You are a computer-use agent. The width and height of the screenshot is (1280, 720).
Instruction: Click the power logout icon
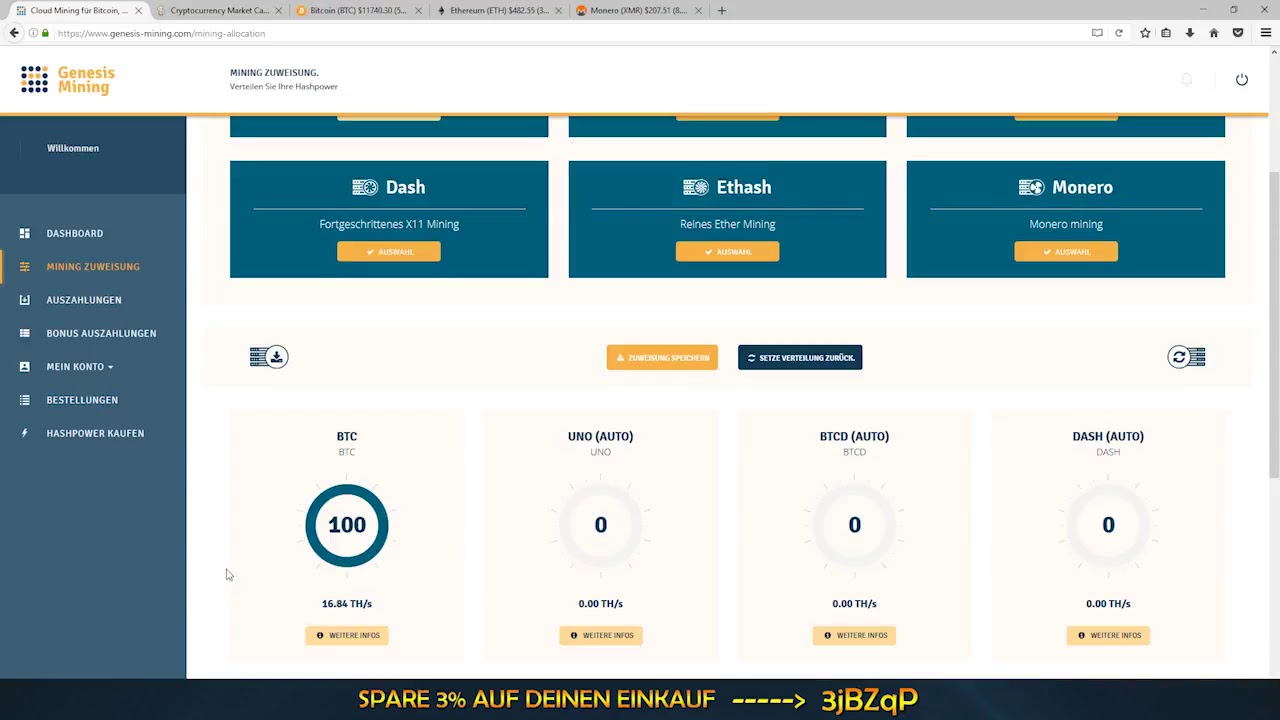[x=1242, y=79]
